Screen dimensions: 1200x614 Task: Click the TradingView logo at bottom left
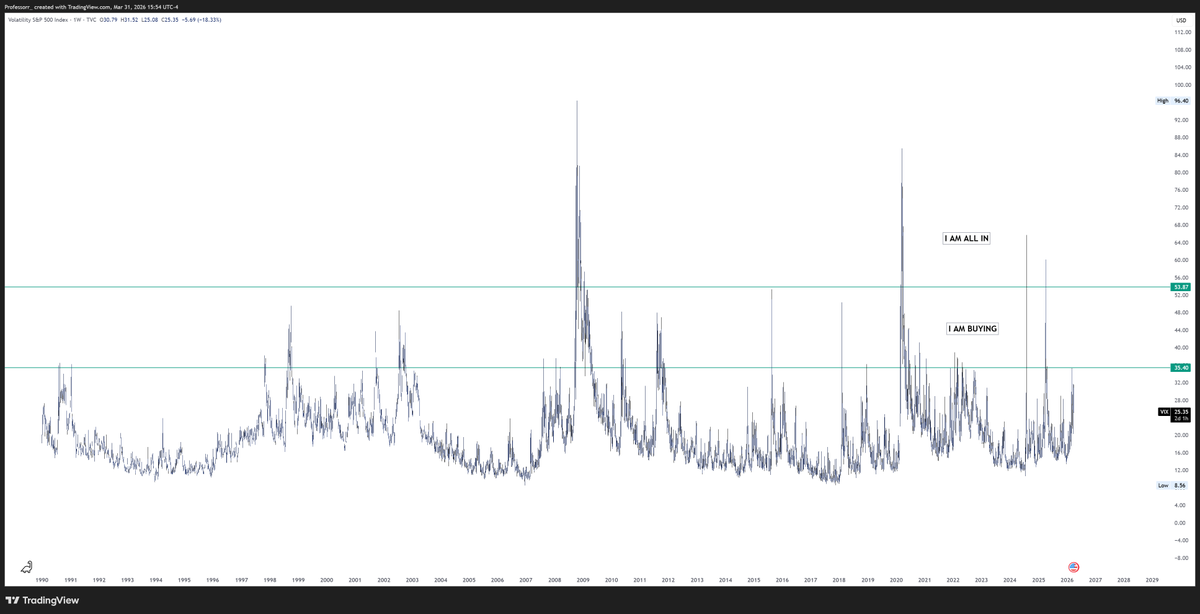point(43,600)
